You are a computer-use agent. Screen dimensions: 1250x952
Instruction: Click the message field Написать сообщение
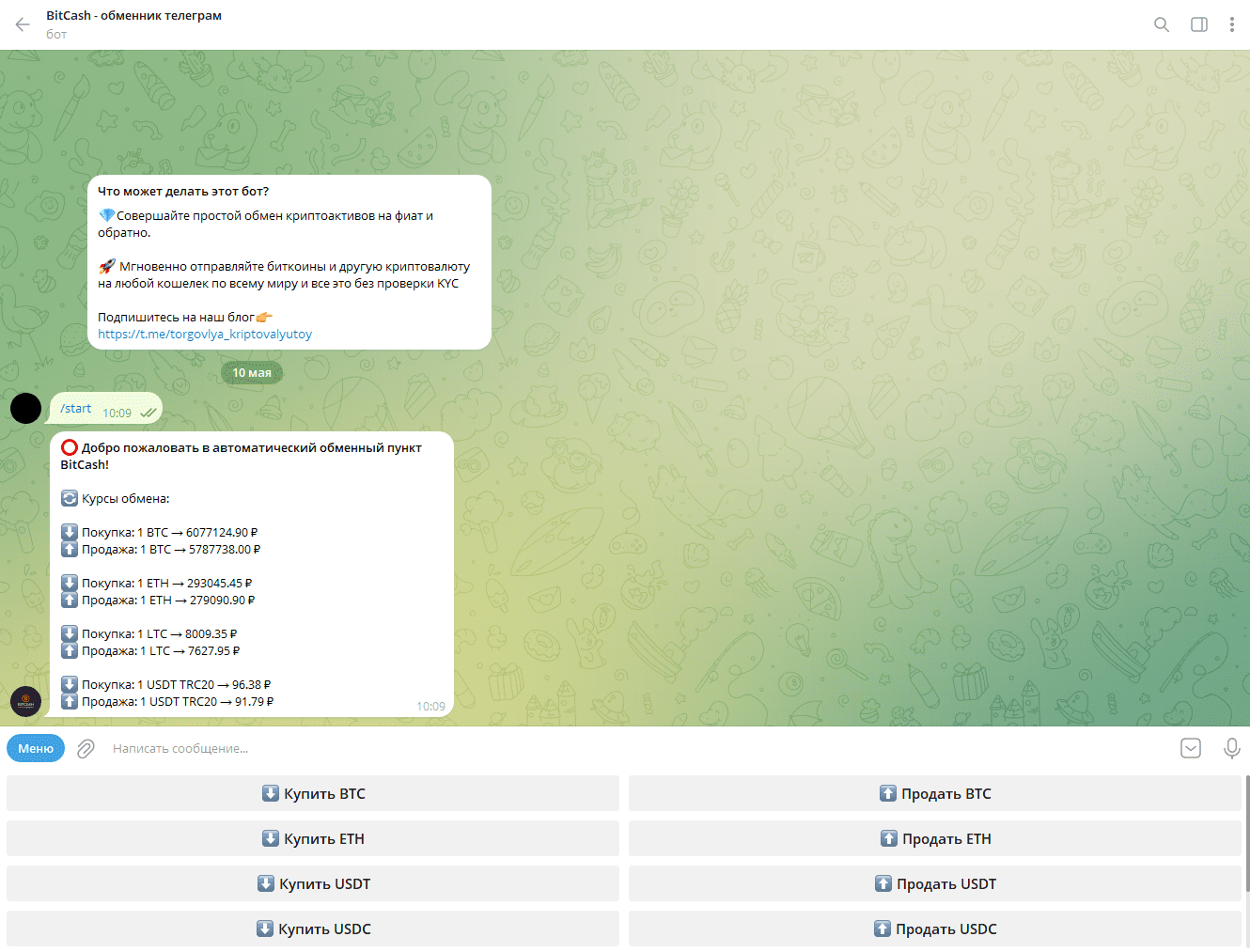click(x=639, y=748)
